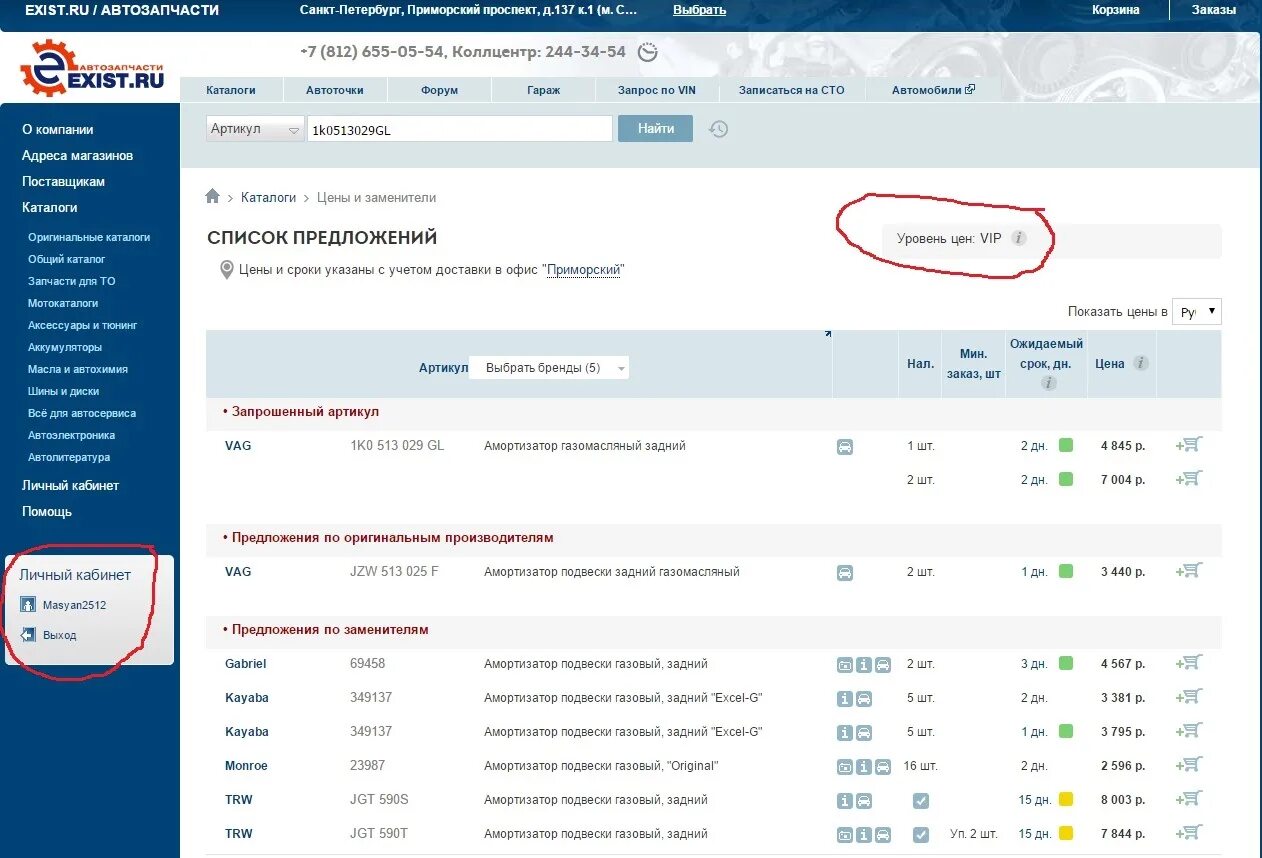Open info icon under expected delivery days header
This screenshot has width=1262, height=858.
[1048, 383]
